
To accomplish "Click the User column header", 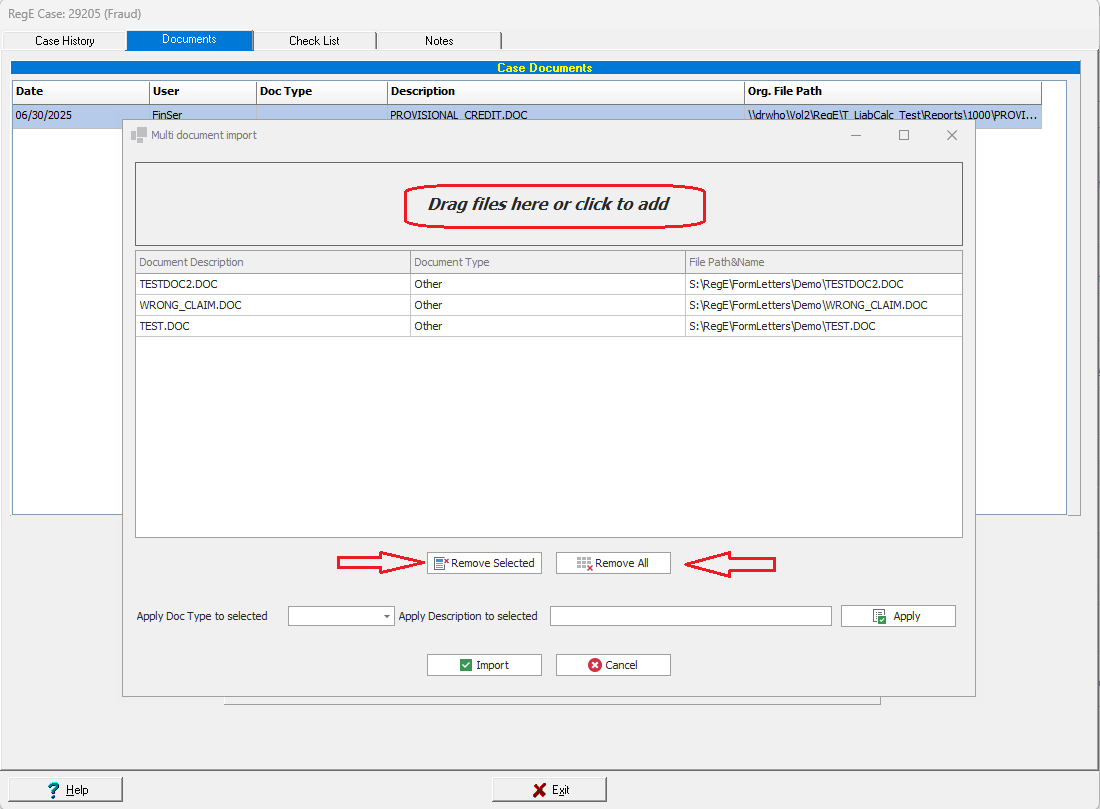I will pyautogui.click(x=203, y=92).
